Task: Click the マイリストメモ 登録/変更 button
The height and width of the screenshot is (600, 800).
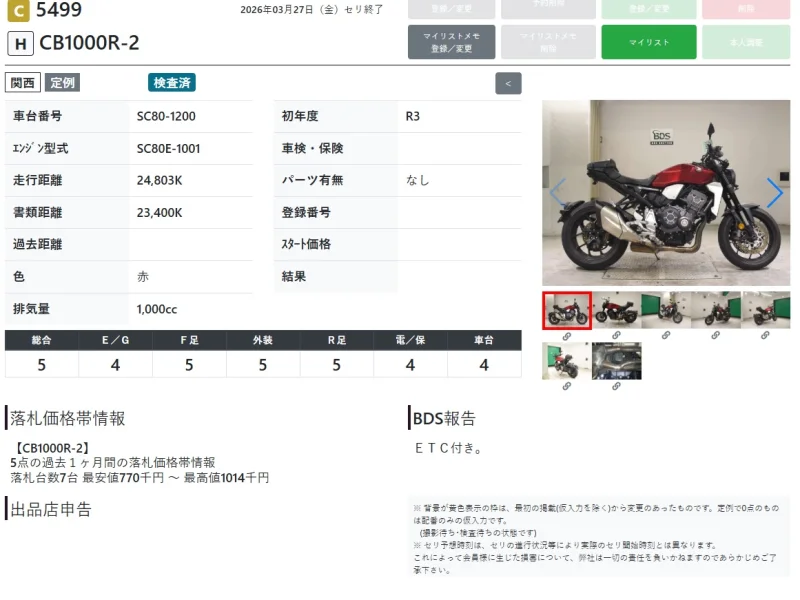Action: (451, 42)
